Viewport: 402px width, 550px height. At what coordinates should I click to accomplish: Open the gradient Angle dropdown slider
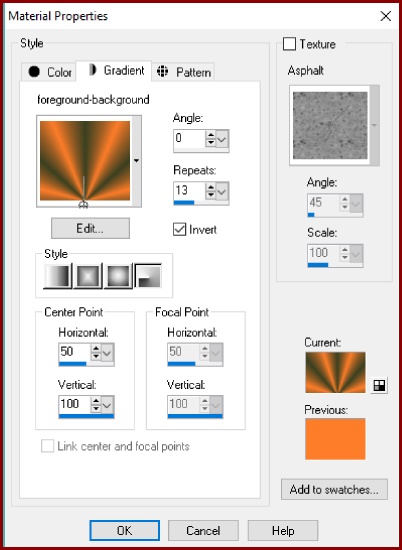[222, 139]
